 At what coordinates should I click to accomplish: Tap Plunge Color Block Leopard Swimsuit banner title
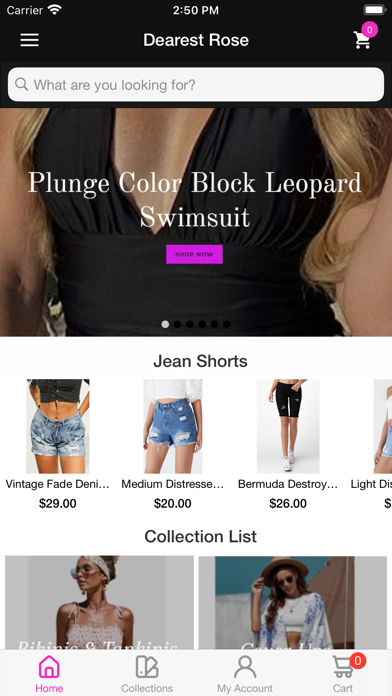point(194,200)
